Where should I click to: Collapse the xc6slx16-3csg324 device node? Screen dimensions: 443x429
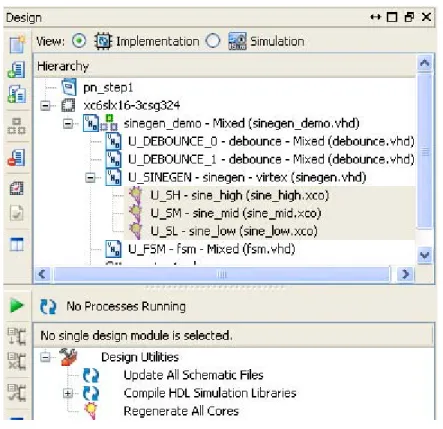pyautogui.click(x=45, y=106)
